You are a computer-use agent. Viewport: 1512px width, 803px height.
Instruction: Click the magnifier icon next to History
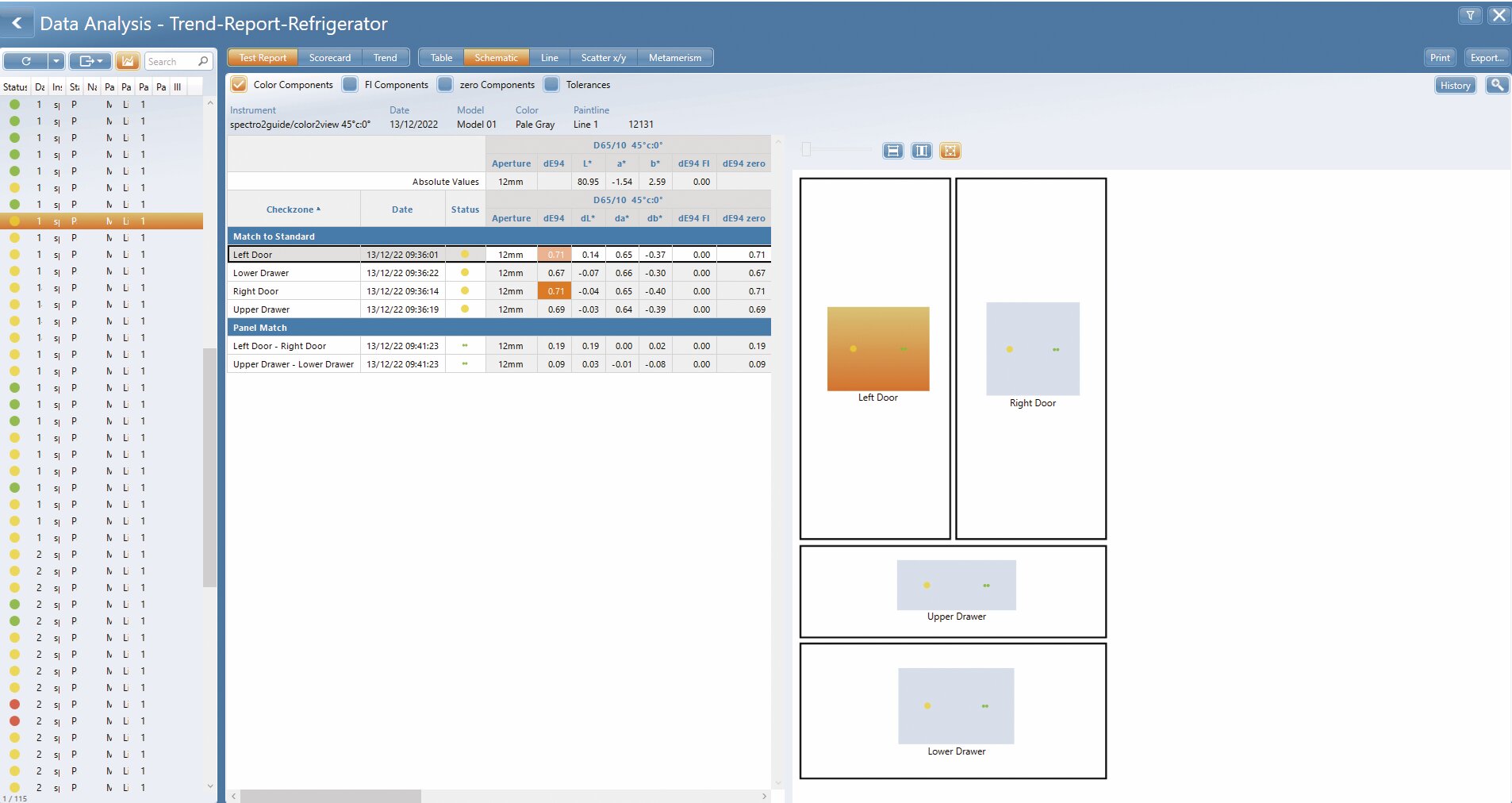pos(1497,85)
